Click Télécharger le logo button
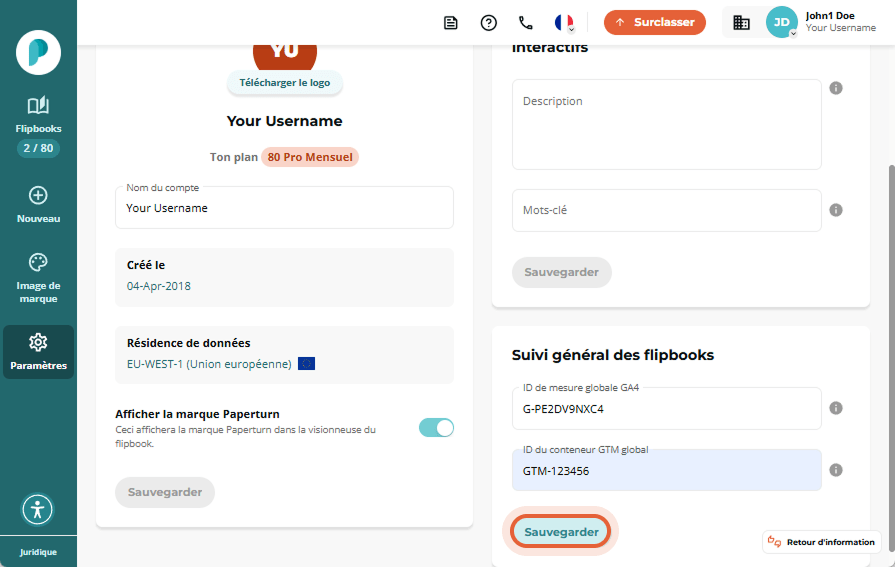The image size is (895, 567). coord(285,83)
